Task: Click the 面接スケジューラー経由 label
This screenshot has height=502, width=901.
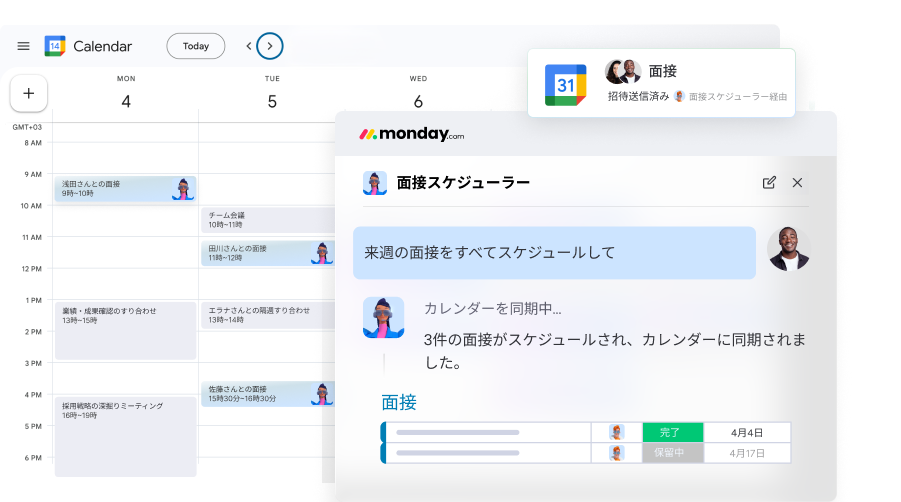Action: coord(738,96)
